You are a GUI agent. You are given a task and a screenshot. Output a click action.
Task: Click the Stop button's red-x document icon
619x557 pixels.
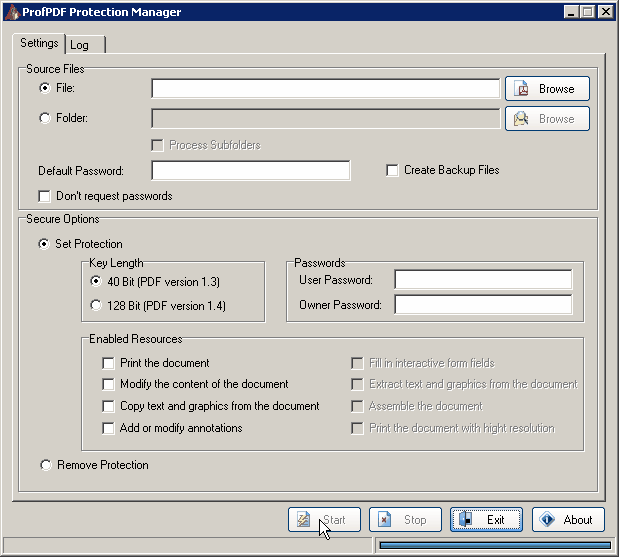[384, 519]
